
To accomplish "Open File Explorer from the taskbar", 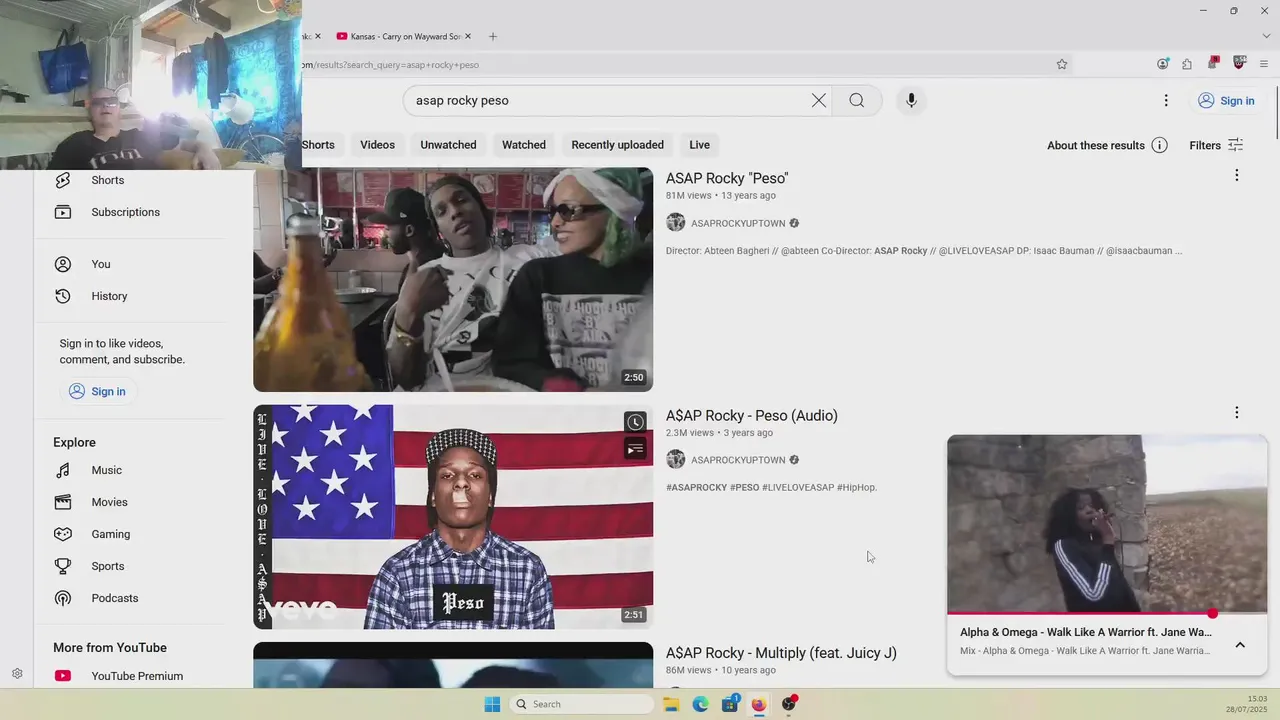I will tap(671, 704).
